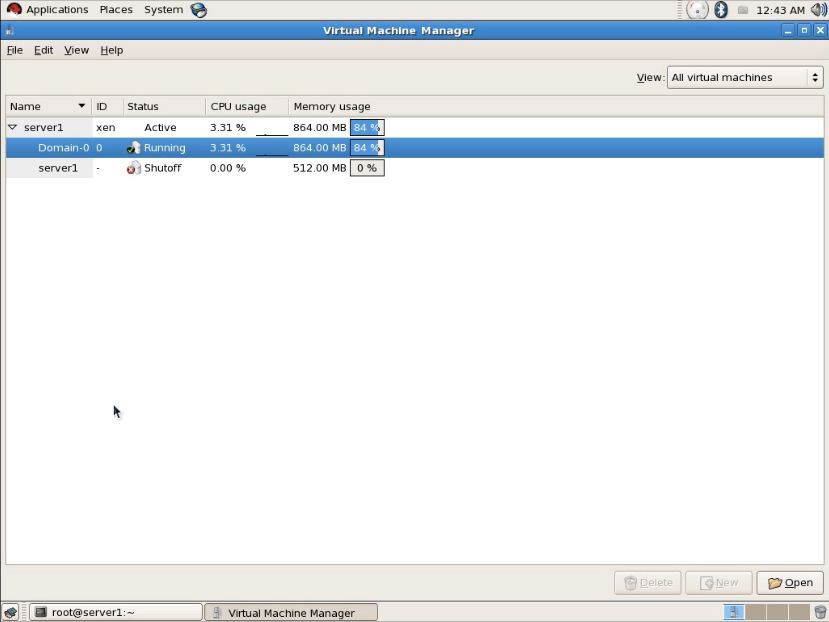Click the xen ID cell
The height and width of the screenshot is (622, 829).
click(105, 127)
